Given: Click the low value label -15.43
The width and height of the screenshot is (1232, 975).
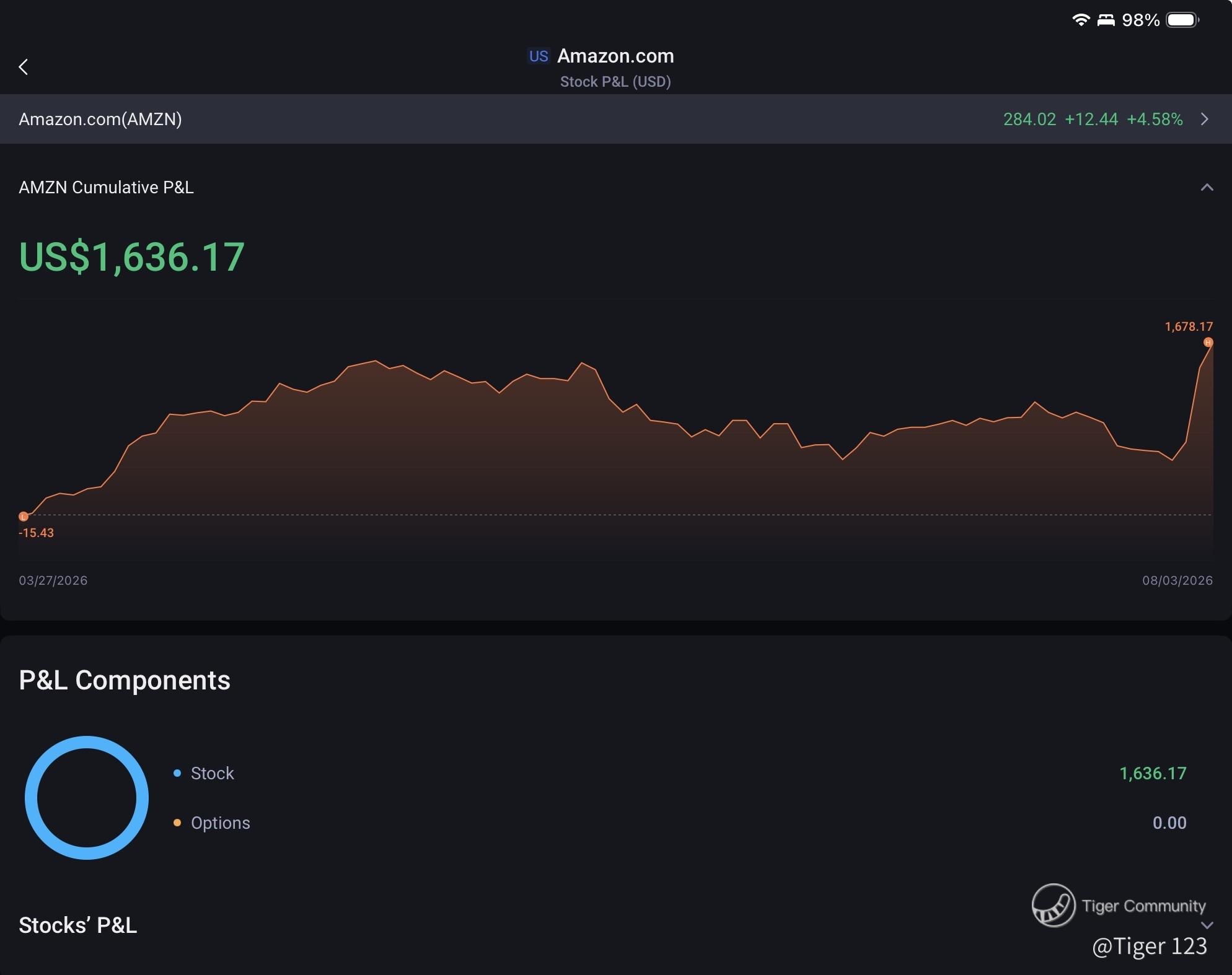Looking at the screenshot, I should pos(36,533).
